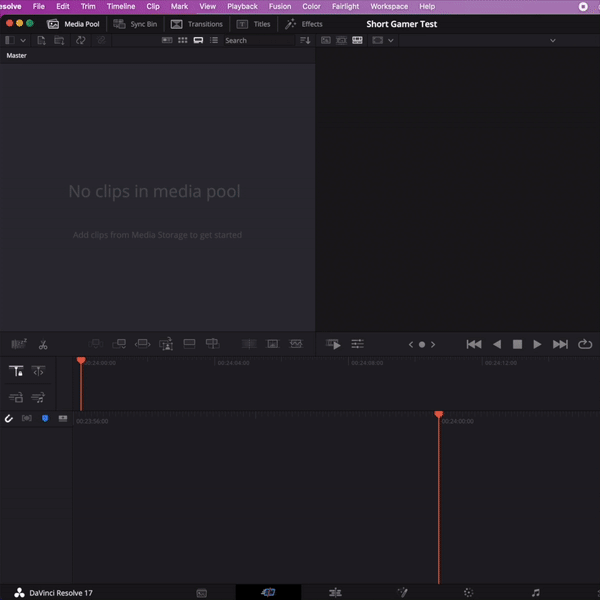Click the lower timeline playhead handle
600x600 pixels.
[x=439, y=414]
